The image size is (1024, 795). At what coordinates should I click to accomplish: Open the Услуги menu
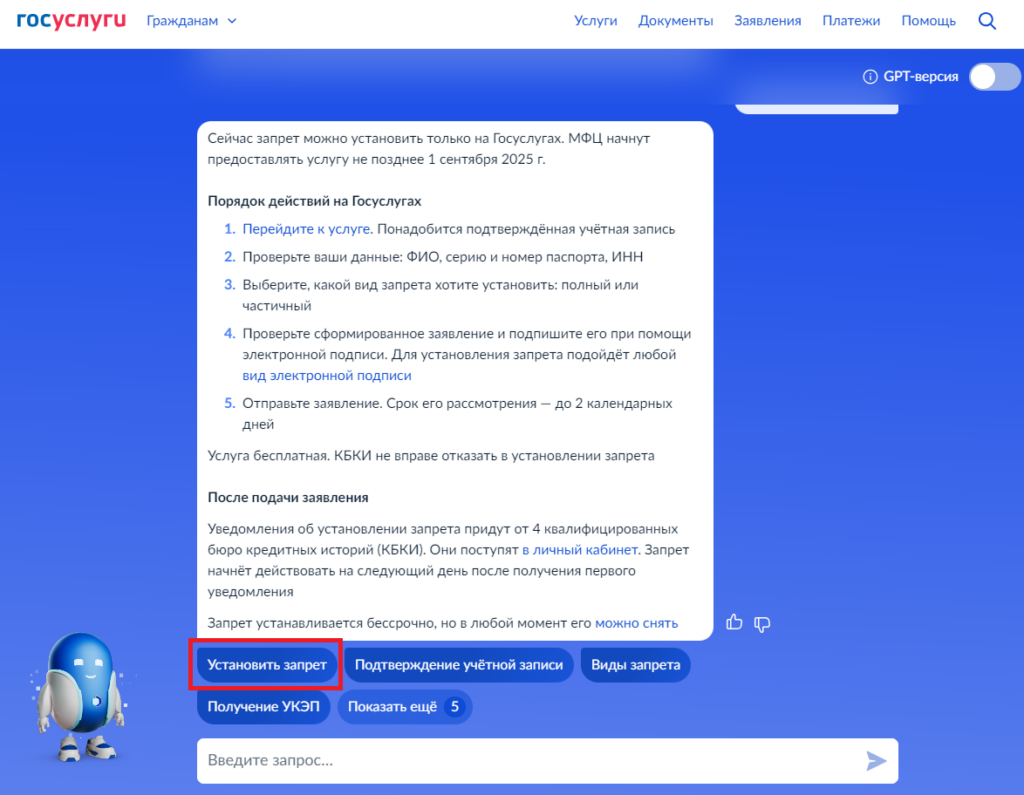point(595,21)
